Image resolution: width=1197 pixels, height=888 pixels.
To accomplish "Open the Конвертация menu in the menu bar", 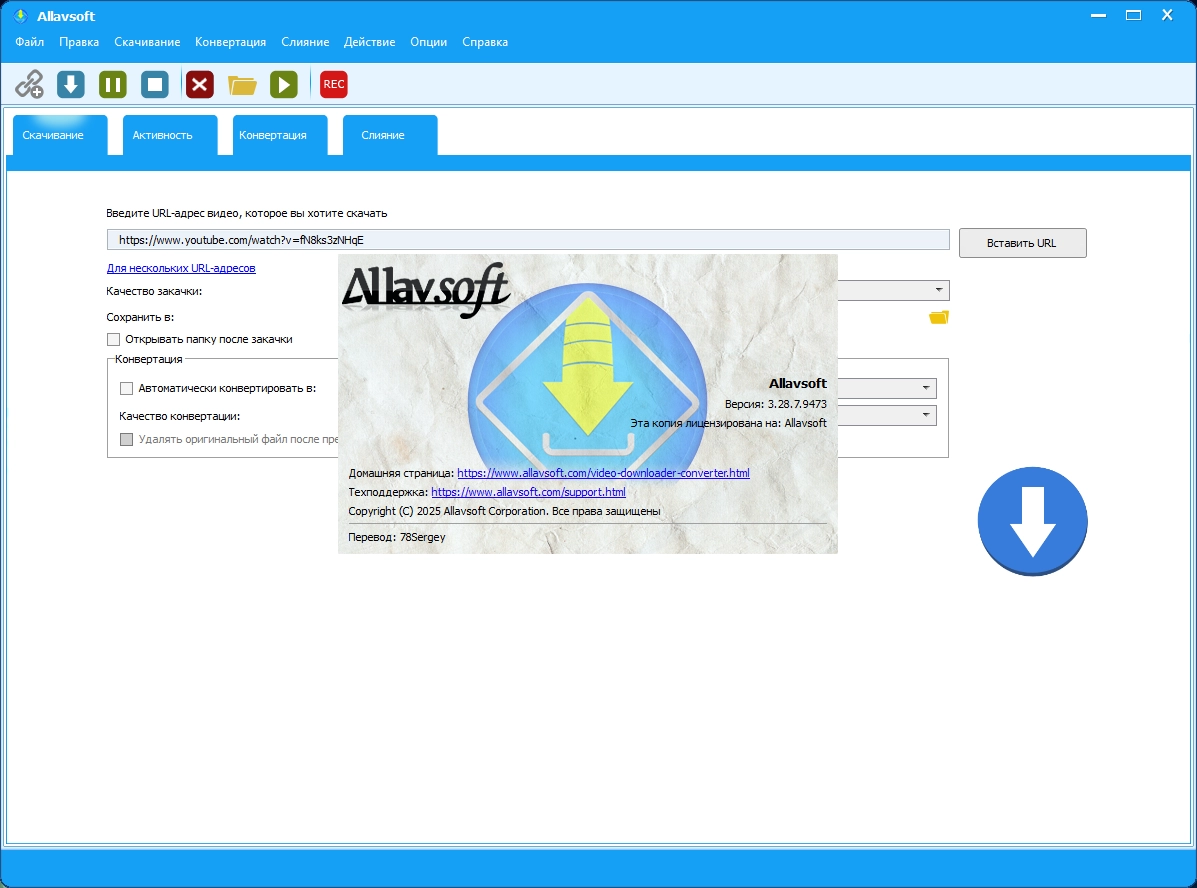I will 231,42.
